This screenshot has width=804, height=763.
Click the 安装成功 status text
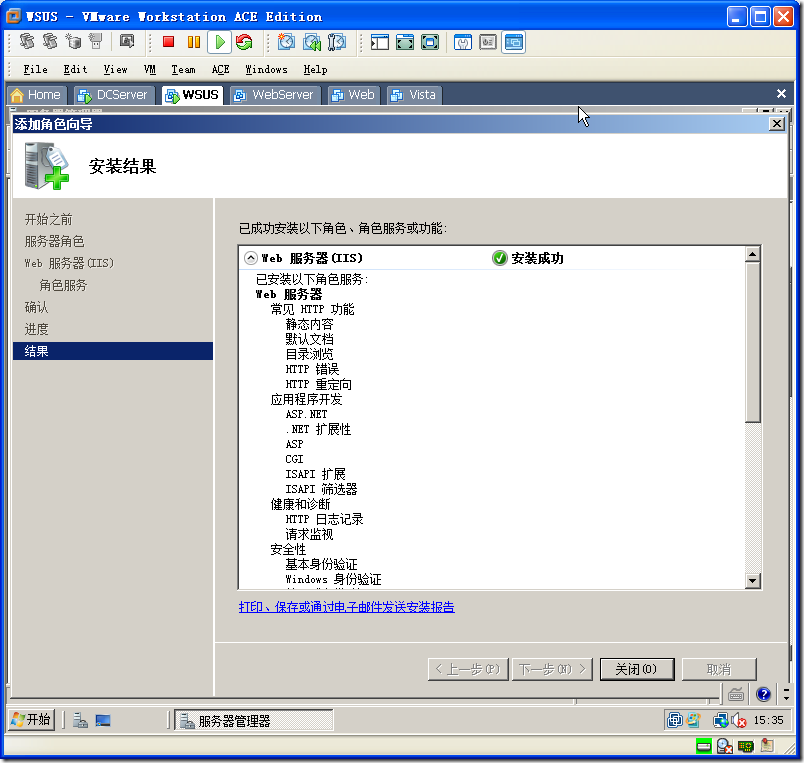pos(537,258)
